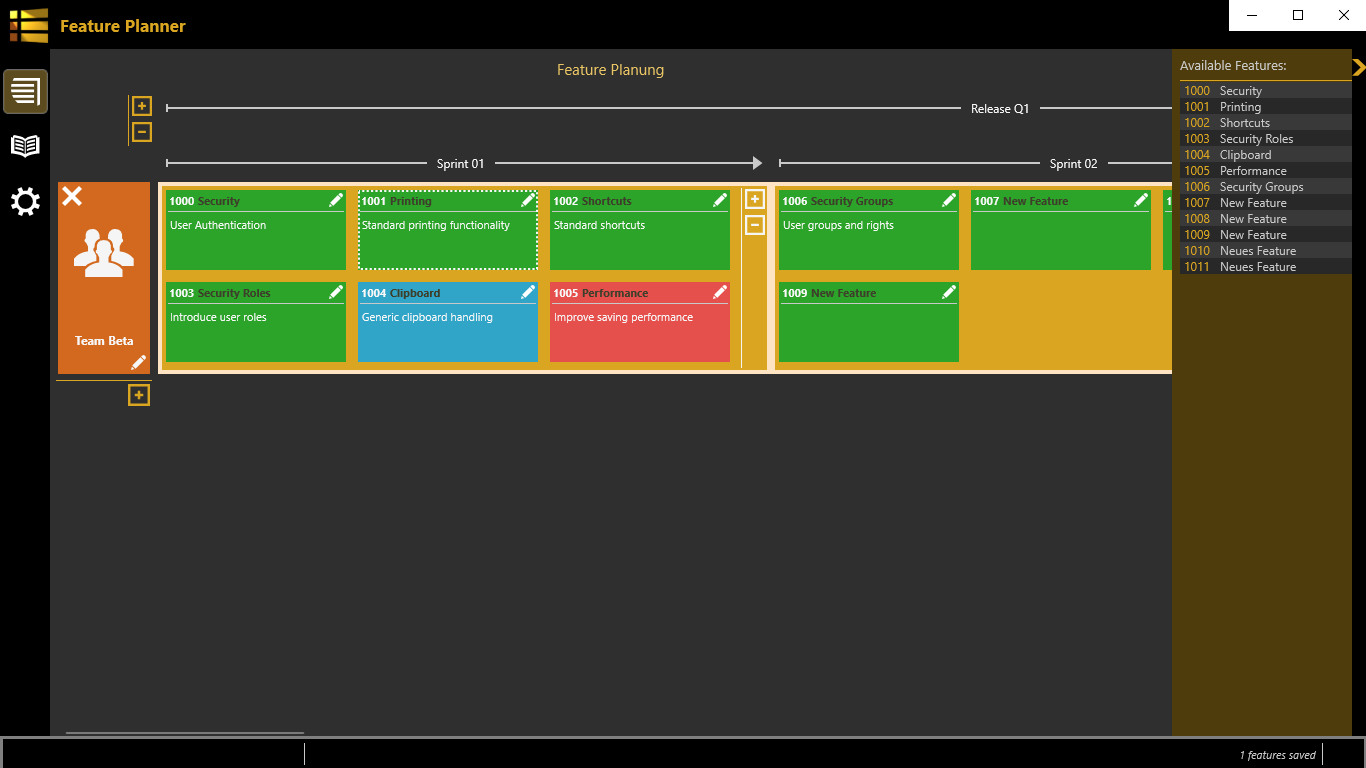Maximize the Feature Planner window
The image size is (1366, 768).
[1298, 15]
